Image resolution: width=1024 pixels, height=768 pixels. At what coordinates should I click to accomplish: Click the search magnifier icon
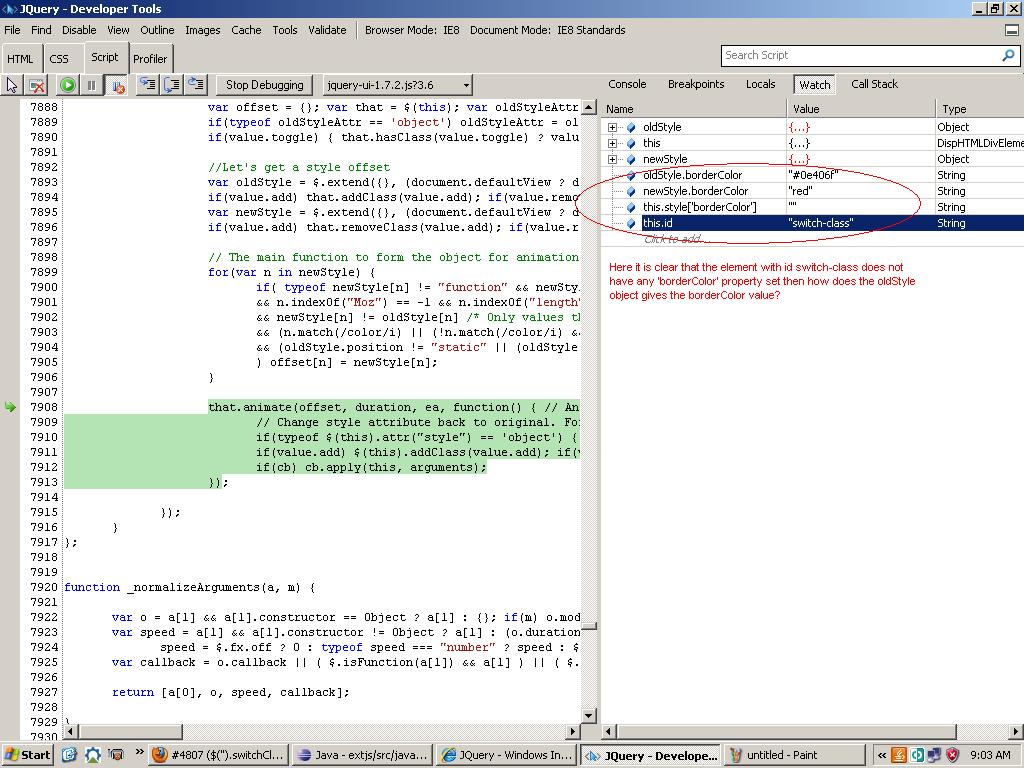[1008, 56]
